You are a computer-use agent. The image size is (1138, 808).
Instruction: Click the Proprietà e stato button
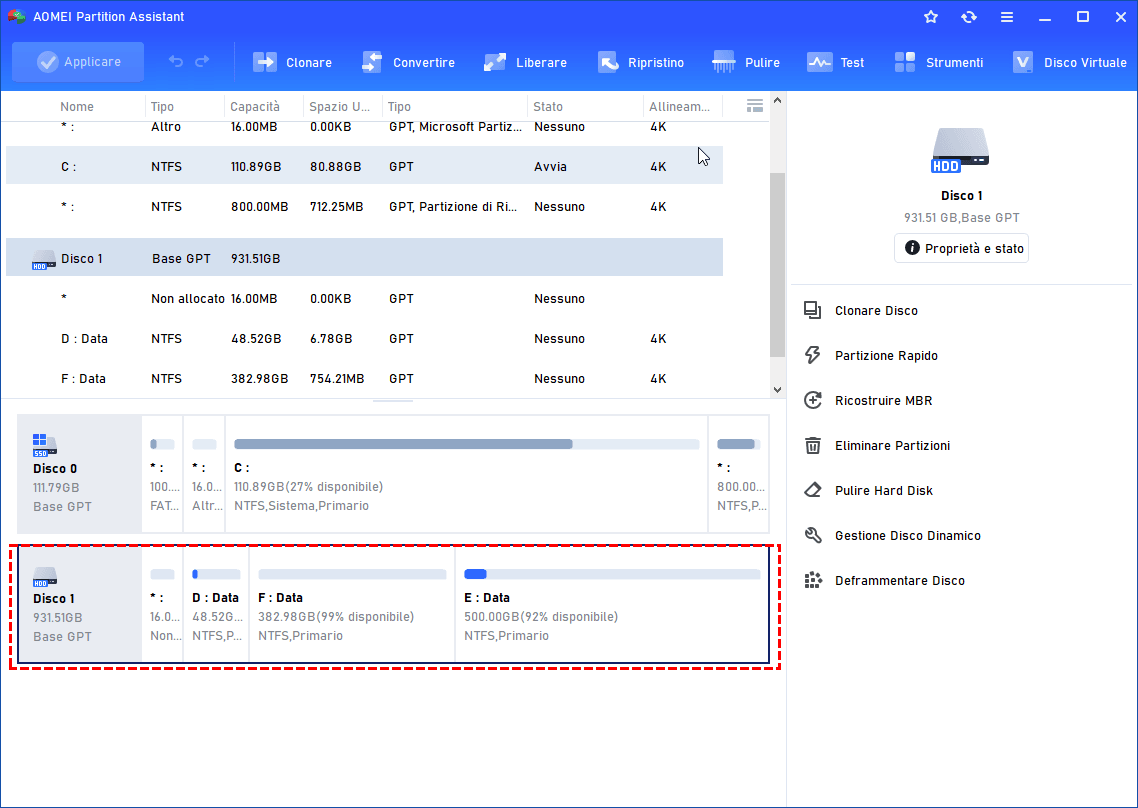click(961, 248)
